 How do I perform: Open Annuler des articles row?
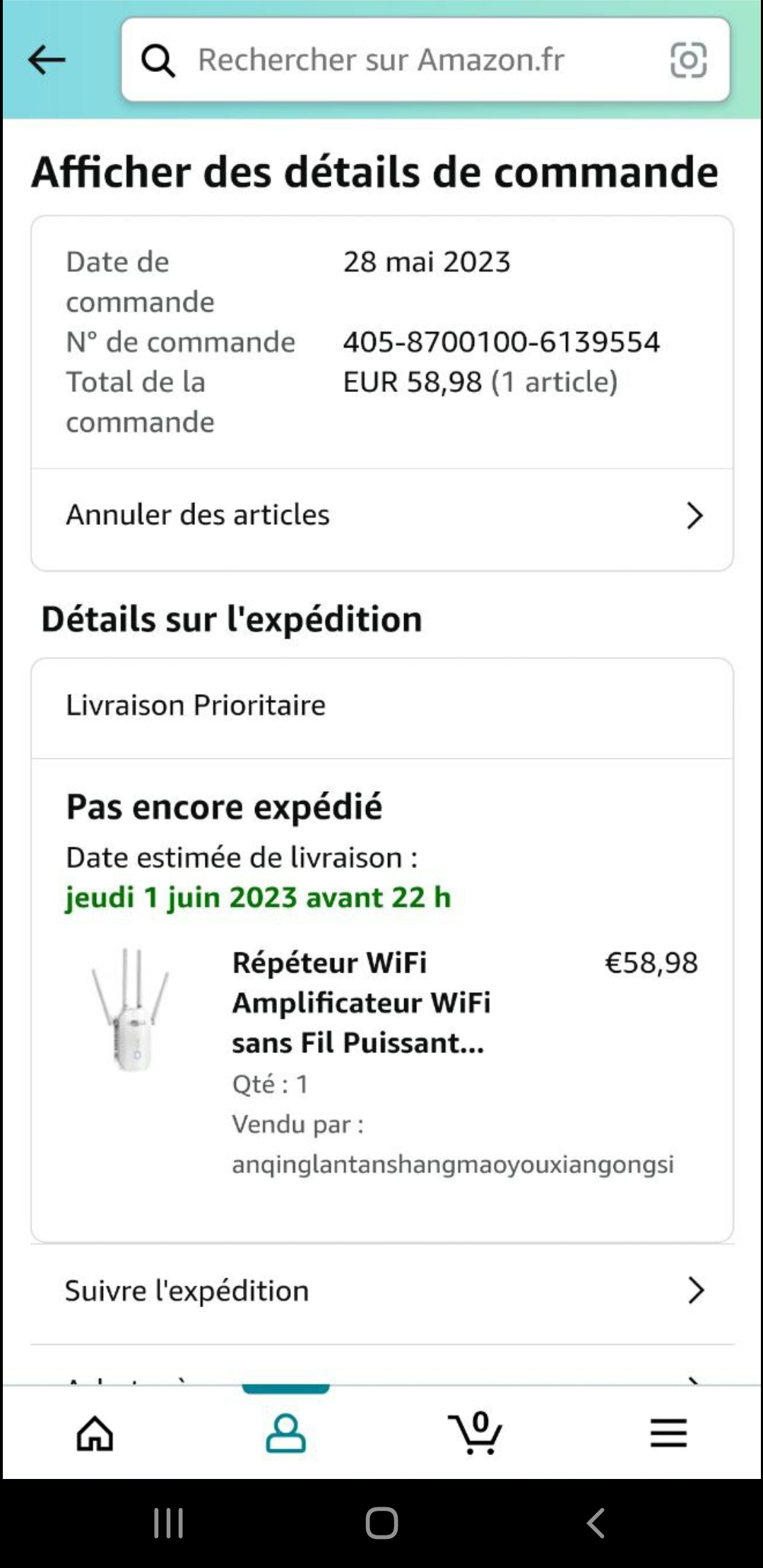381,516
